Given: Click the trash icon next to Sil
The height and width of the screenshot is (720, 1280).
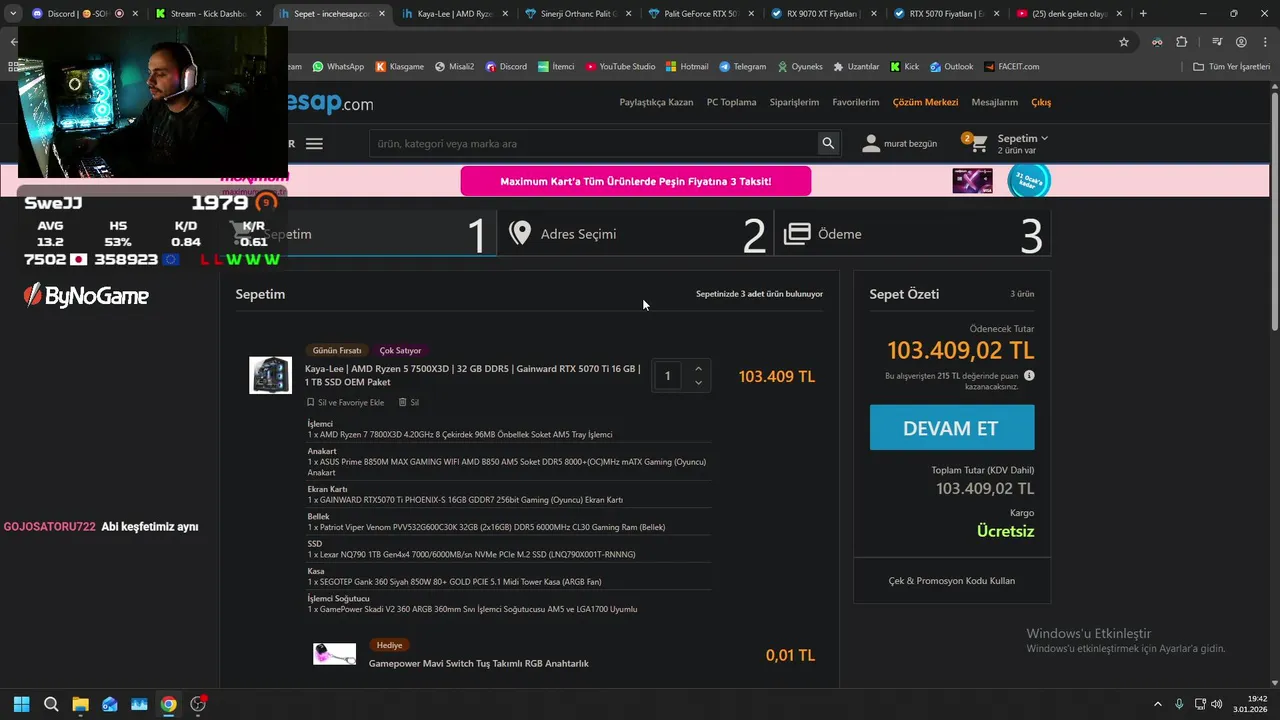Looking at the screenshot, I should click(x=402, y=402).
